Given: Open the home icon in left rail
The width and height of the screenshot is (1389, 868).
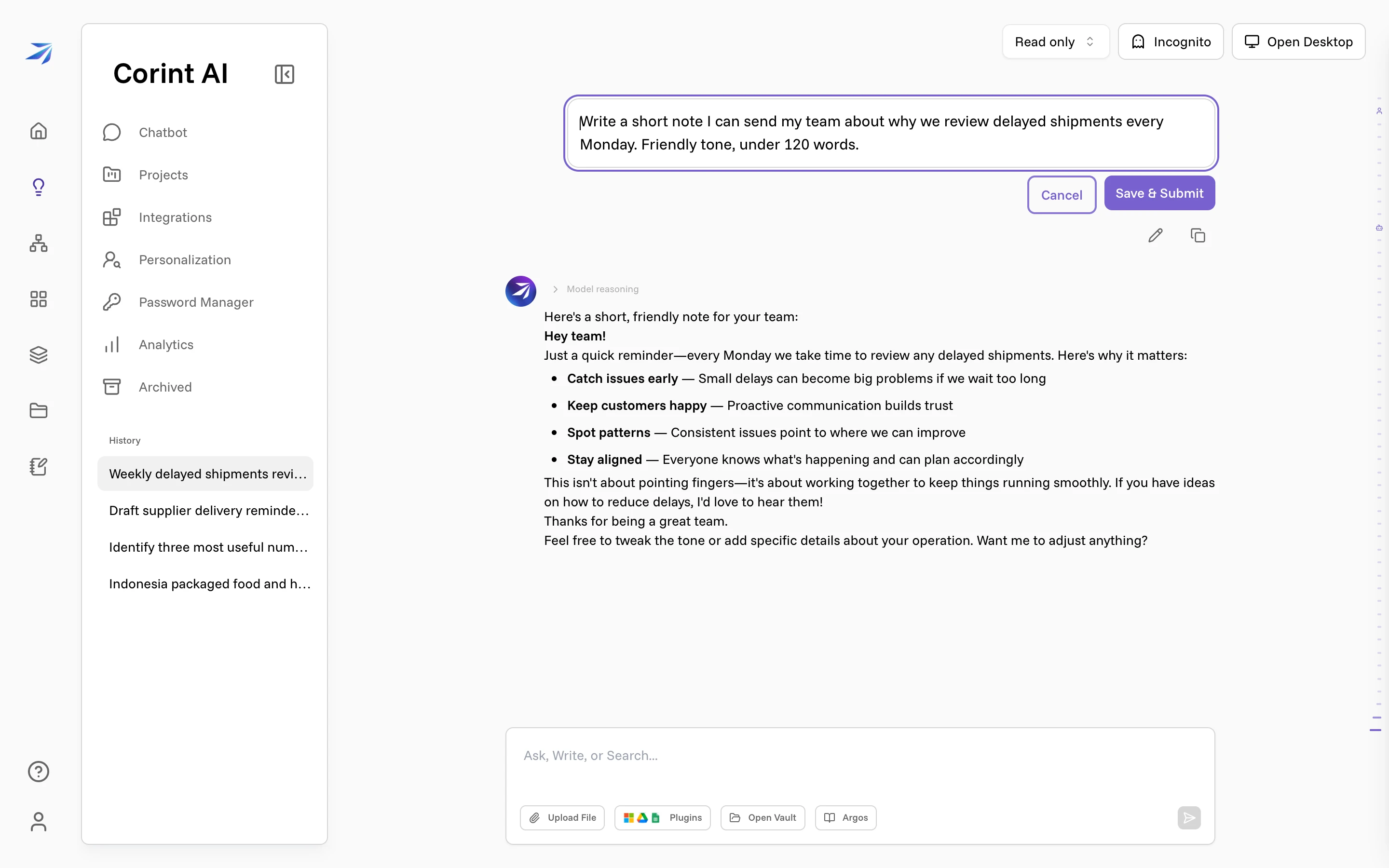Looking at the screenshot, I should pos(39,131).
